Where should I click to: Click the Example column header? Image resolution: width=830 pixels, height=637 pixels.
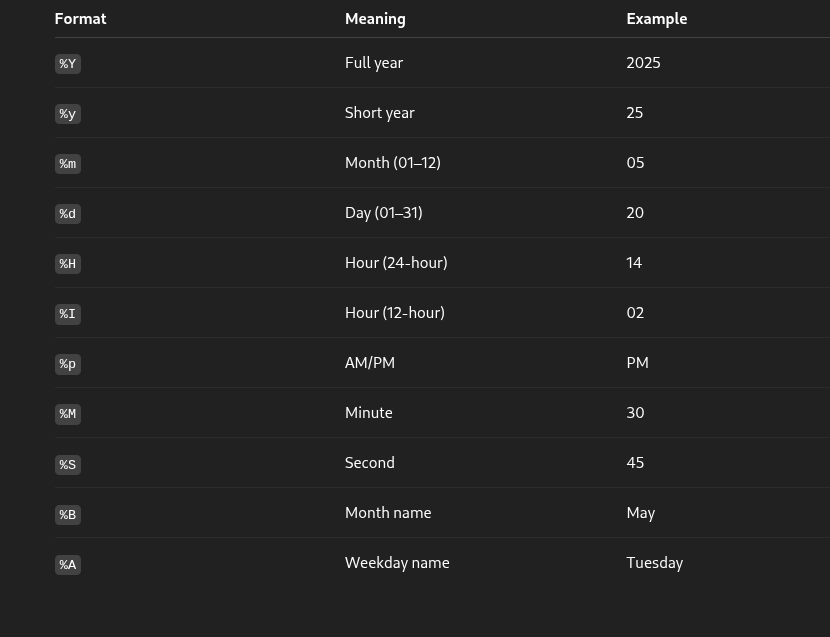point(656,19)
